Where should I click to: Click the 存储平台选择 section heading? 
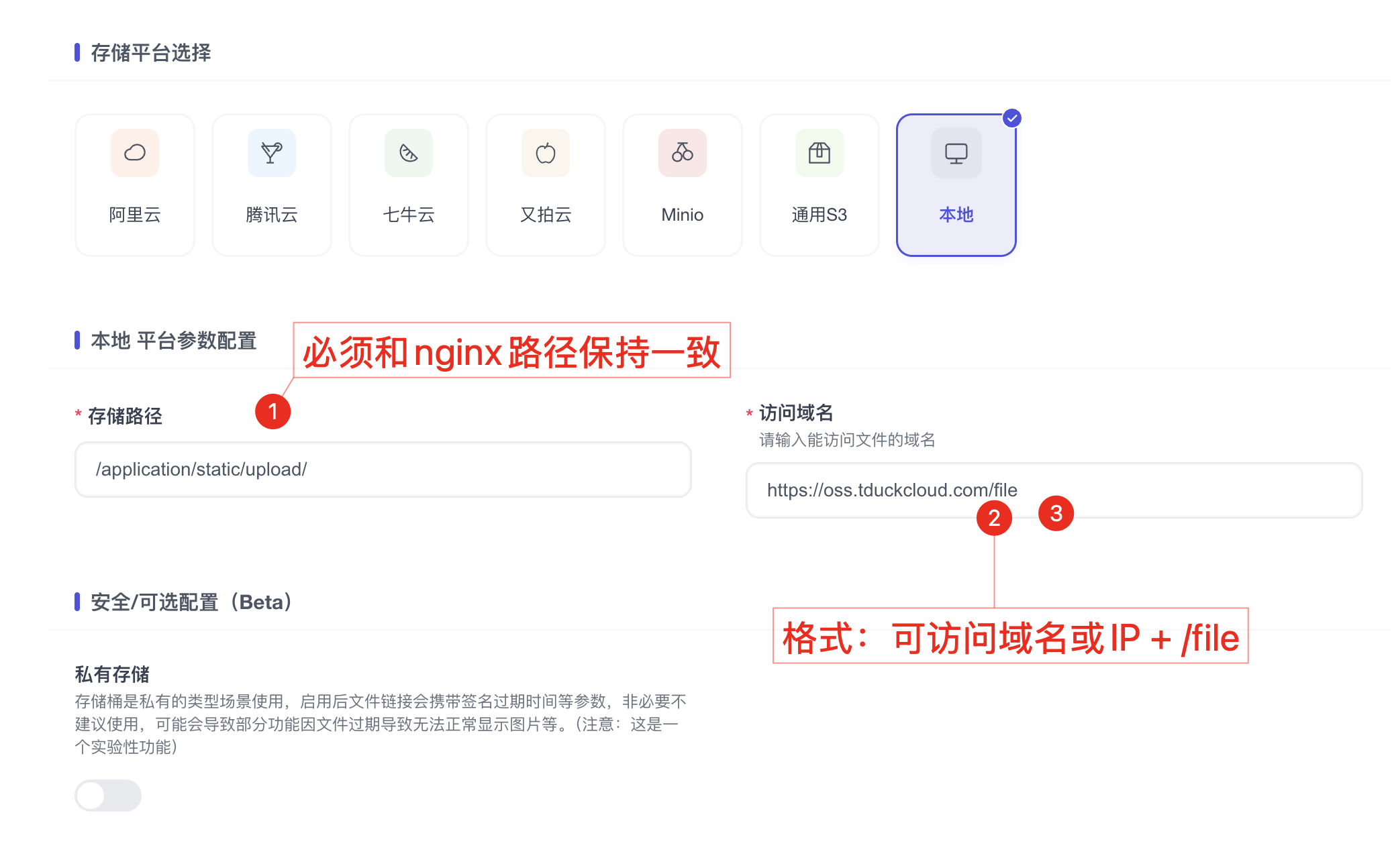point(151,53)
